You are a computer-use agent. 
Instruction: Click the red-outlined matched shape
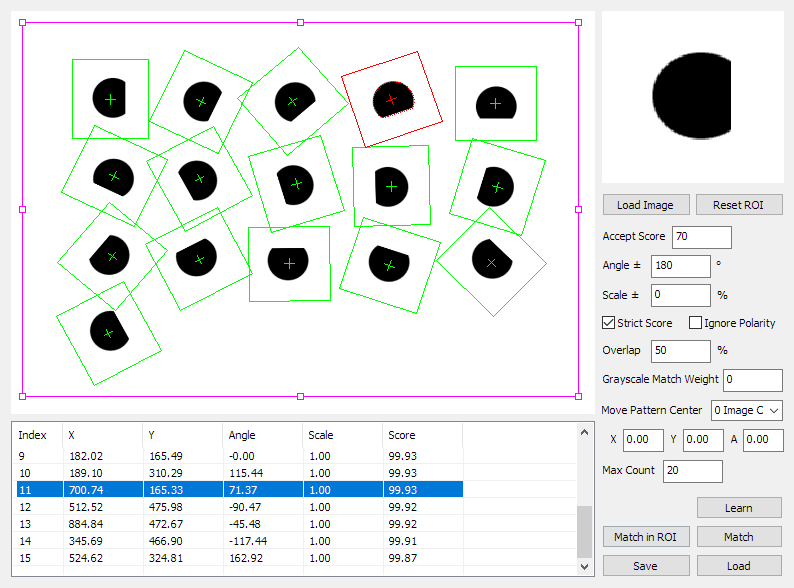392,100
